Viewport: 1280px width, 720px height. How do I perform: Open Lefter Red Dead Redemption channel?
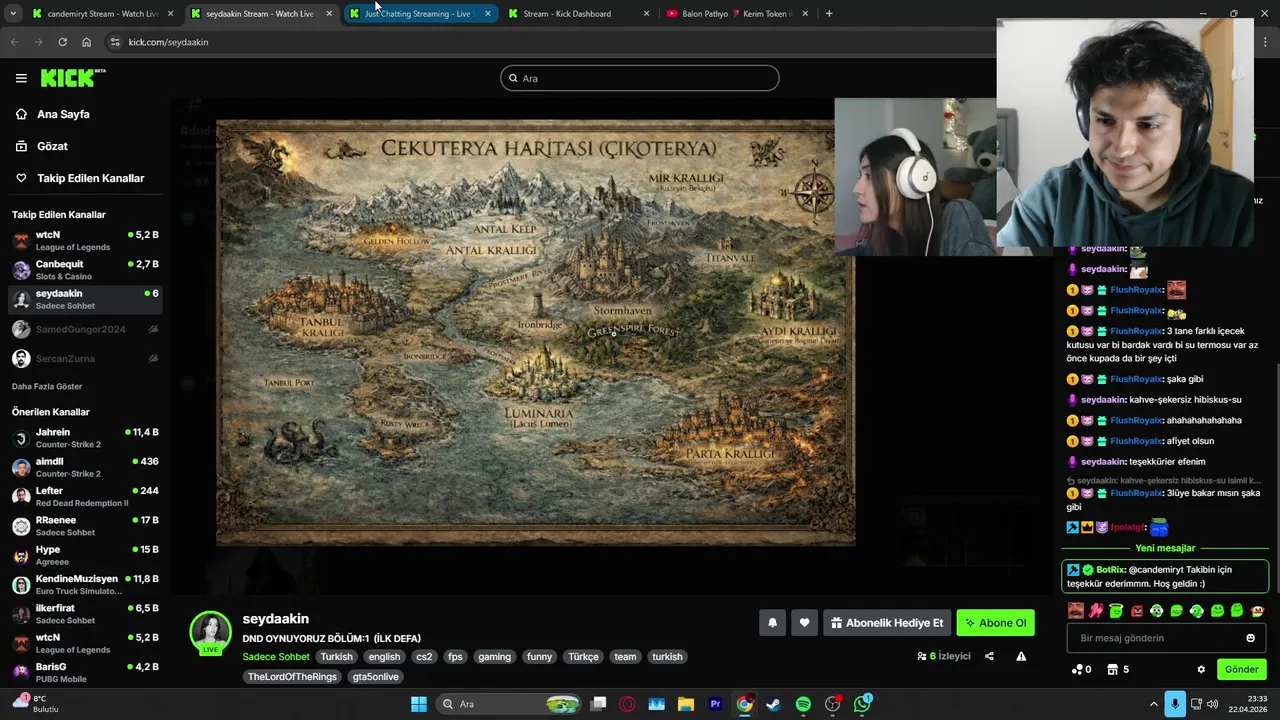85,497
